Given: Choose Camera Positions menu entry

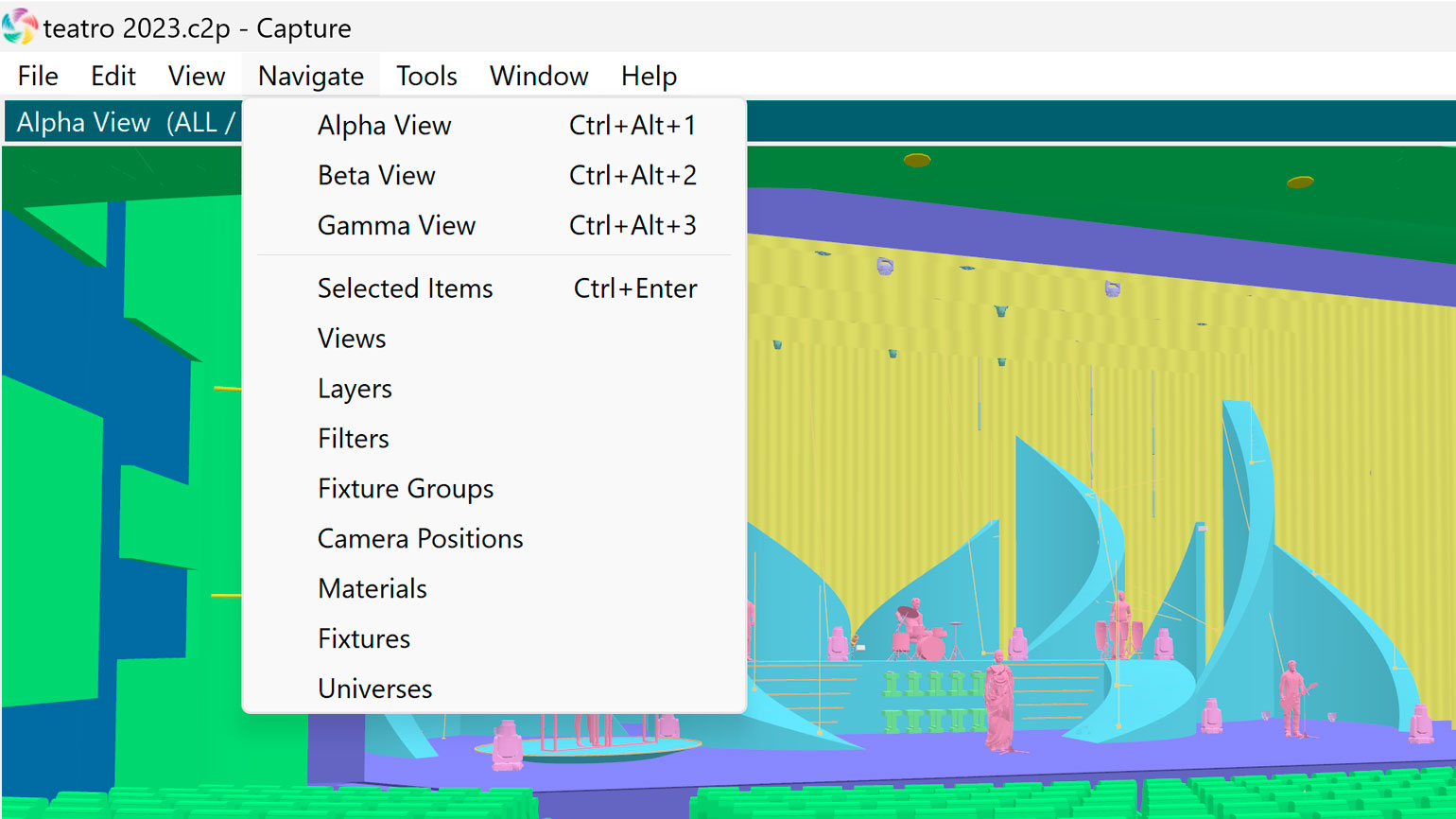Looking at the screenshot, I should (420, 539).
